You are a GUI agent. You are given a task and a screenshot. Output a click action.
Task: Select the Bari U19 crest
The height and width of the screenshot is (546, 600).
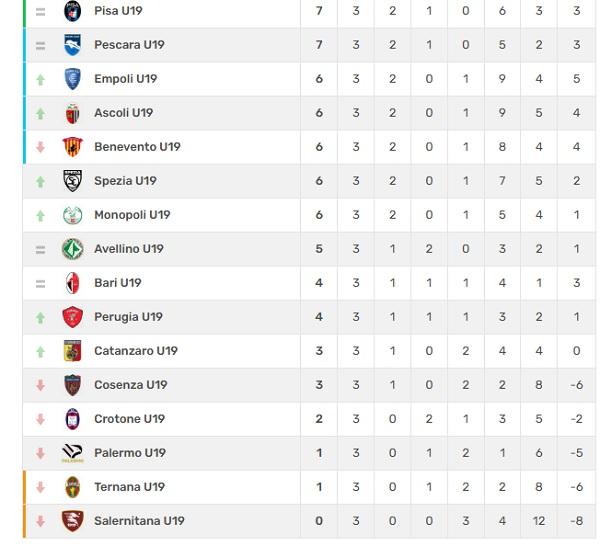72,283
